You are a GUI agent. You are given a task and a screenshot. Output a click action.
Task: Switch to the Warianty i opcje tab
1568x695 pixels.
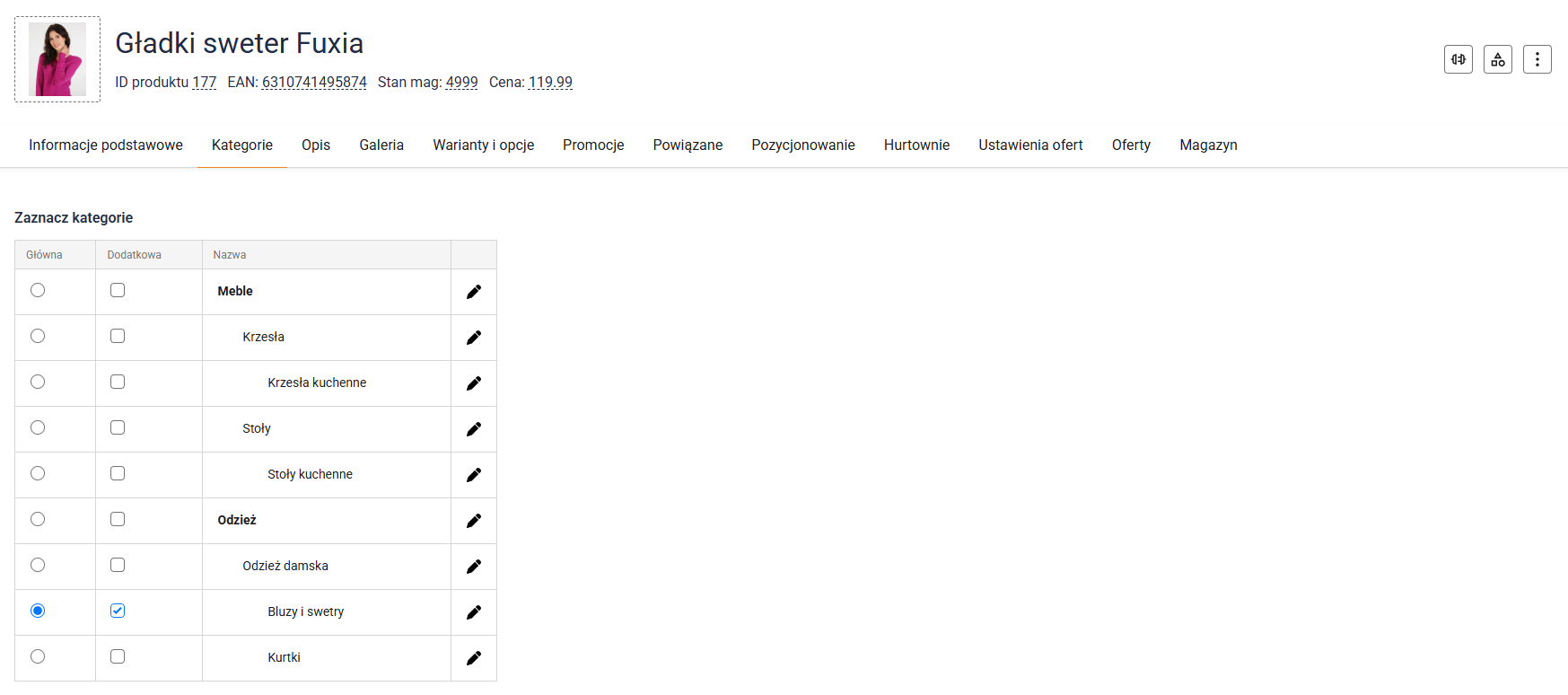[483, 145]
